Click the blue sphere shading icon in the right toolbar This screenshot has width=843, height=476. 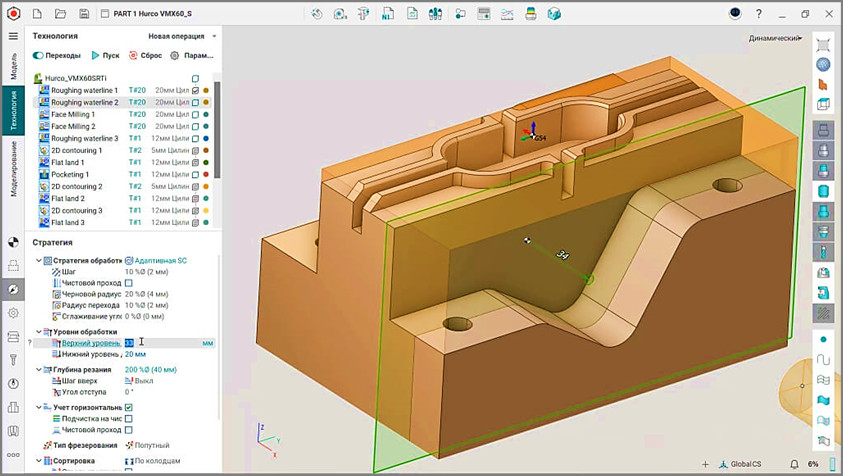[x=823, y=65]
